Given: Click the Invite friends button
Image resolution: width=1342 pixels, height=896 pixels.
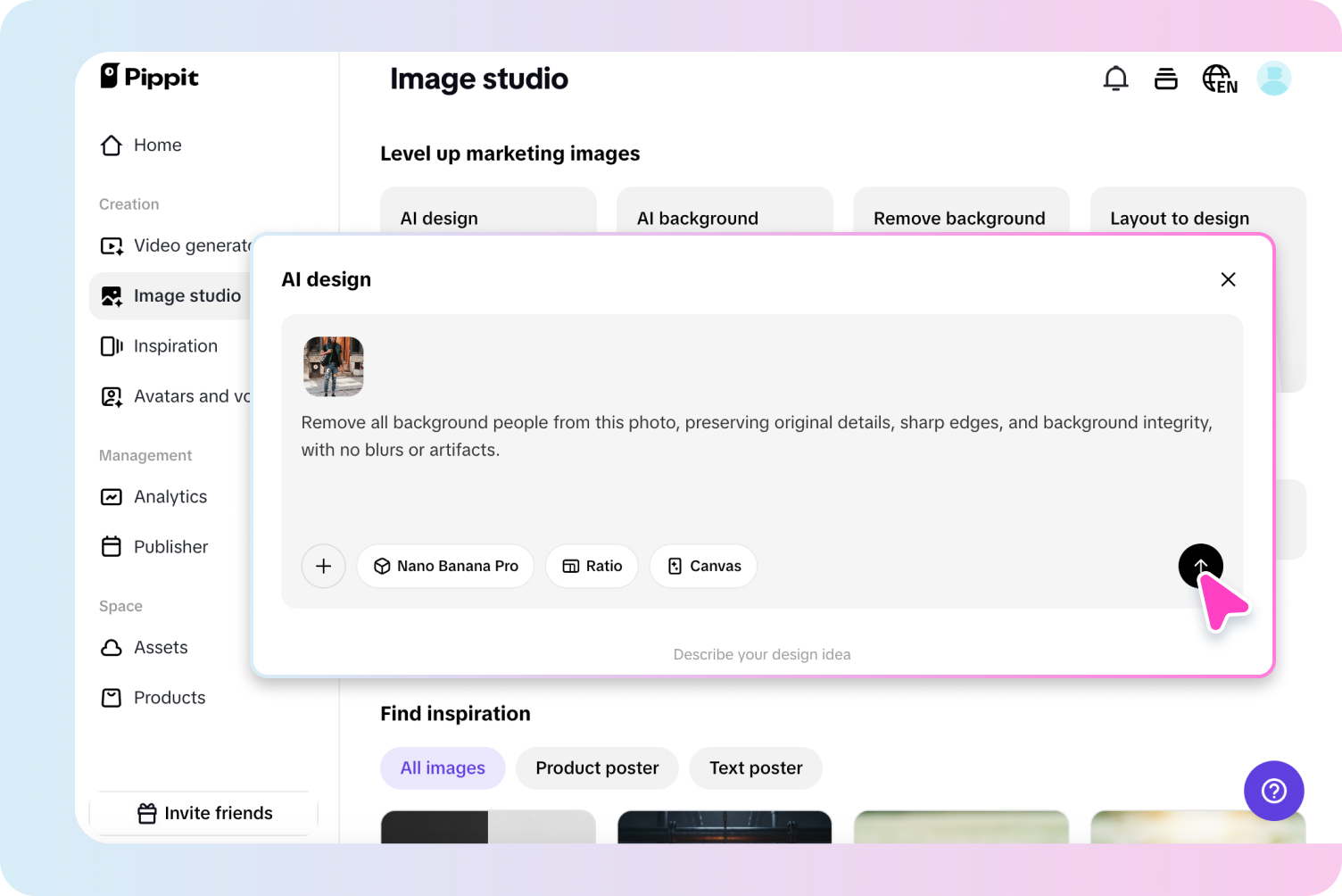Looking at the screenshot, I should (x=203, y=813).
